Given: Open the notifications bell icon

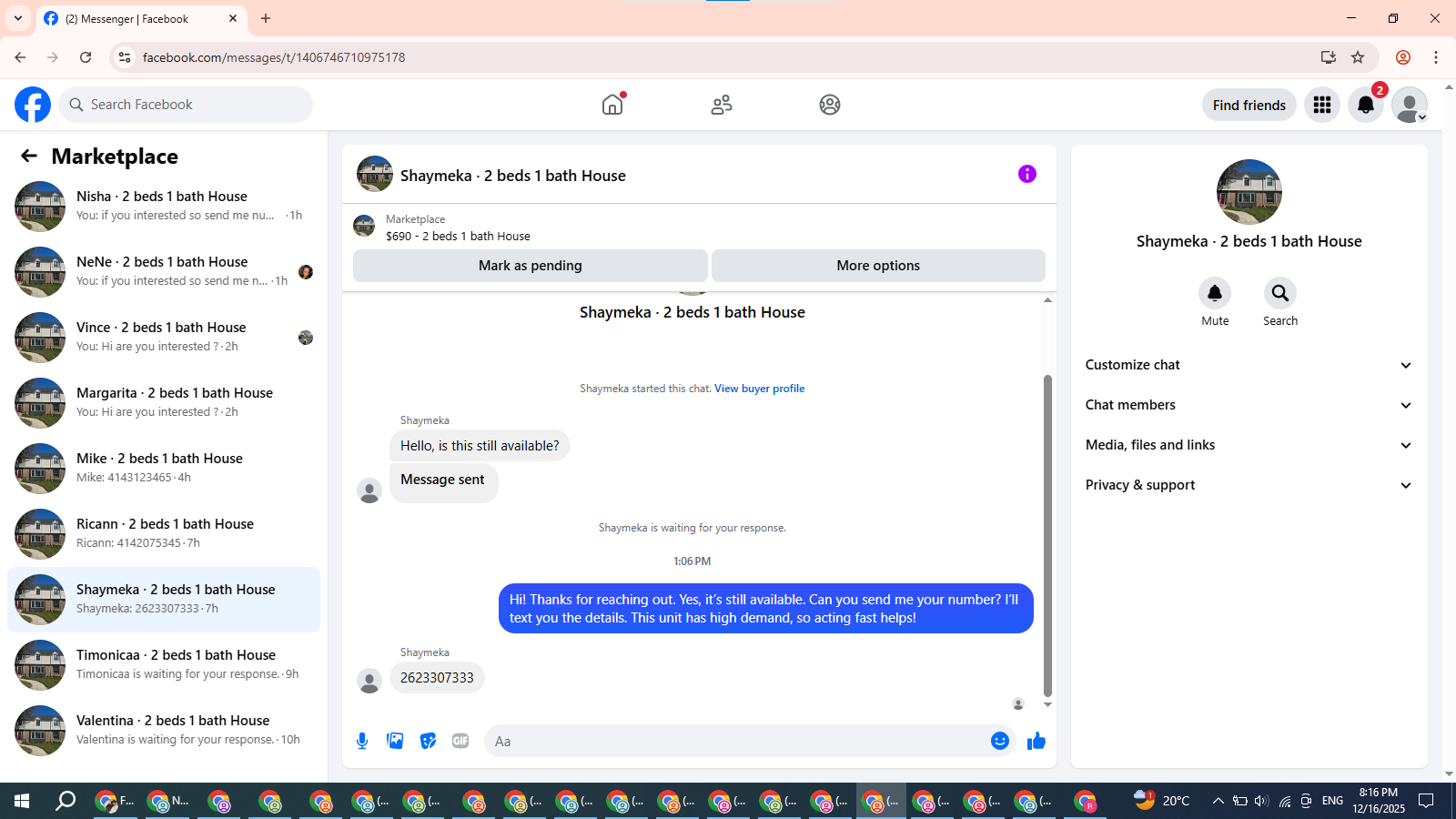Looking at the screenshot, I should [x=1366, y=105].
